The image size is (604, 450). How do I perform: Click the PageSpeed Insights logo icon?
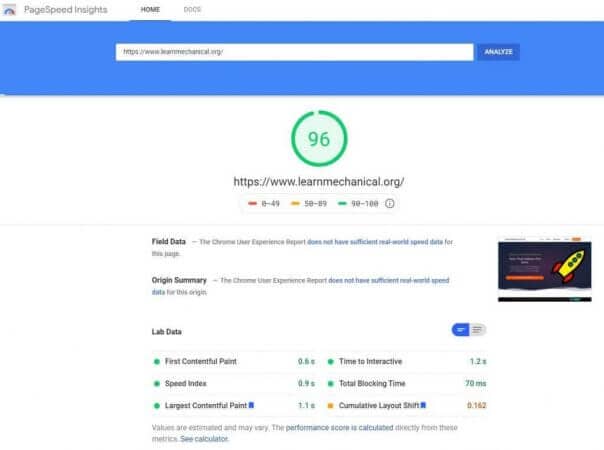pos(9,10)
